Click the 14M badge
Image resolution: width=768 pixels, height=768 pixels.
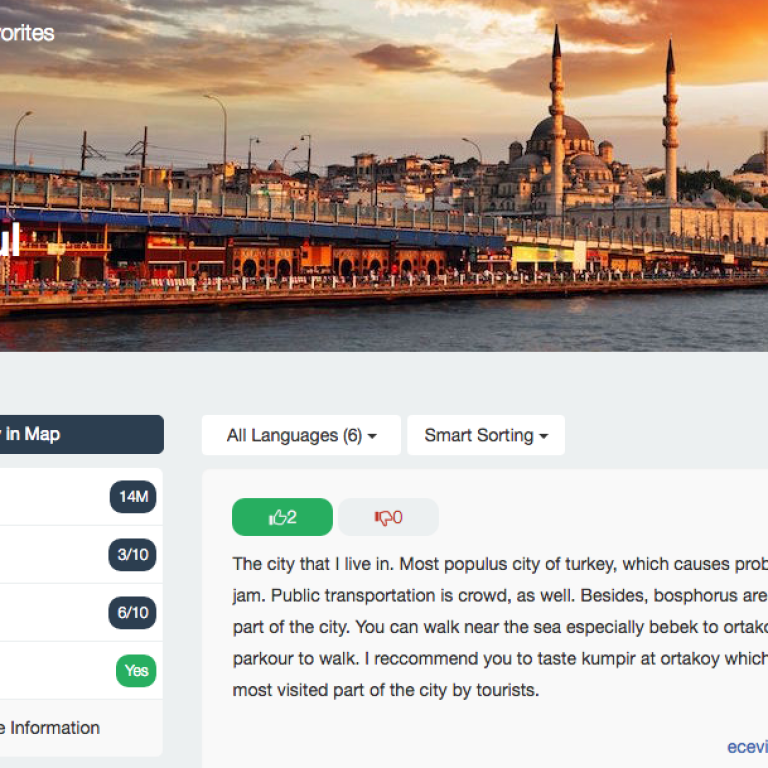click(x=133, y=497)
